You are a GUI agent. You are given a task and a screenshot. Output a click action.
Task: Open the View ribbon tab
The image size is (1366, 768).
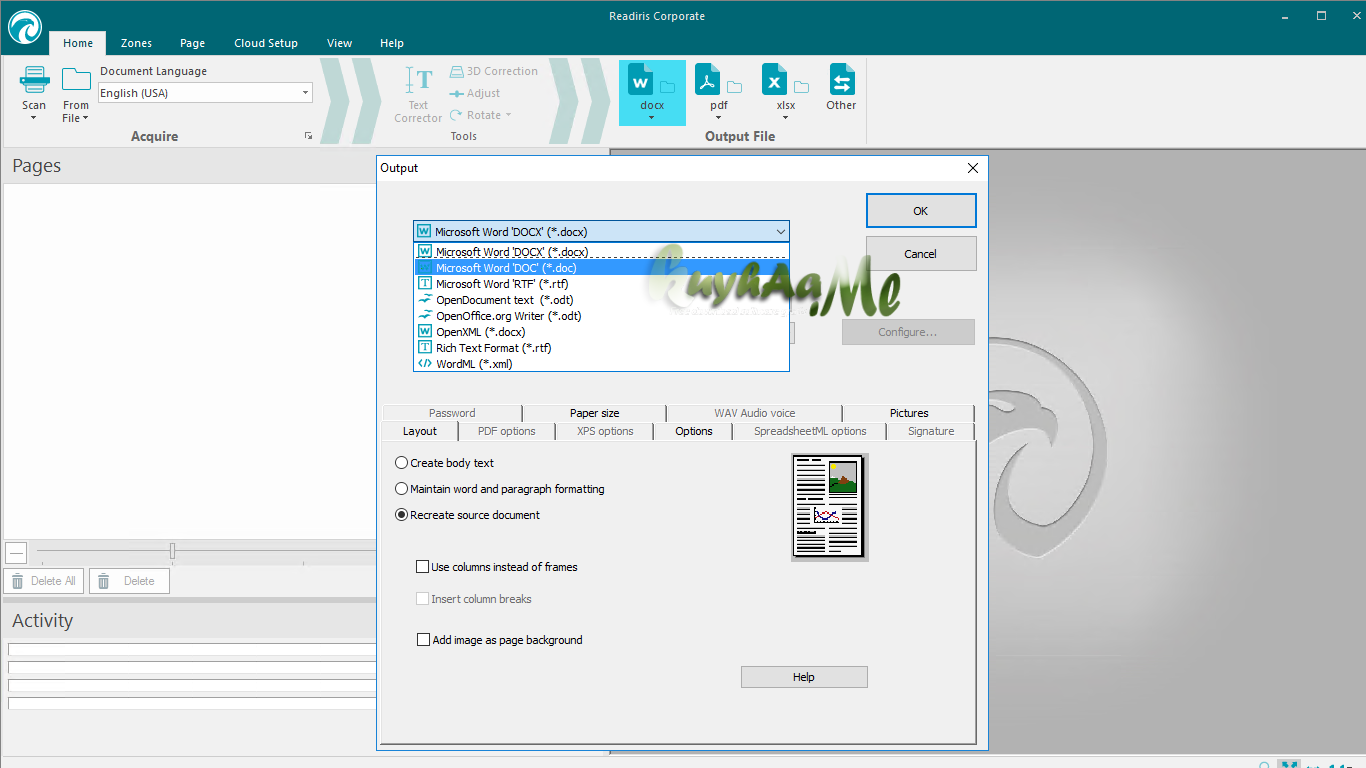[340, 43]
